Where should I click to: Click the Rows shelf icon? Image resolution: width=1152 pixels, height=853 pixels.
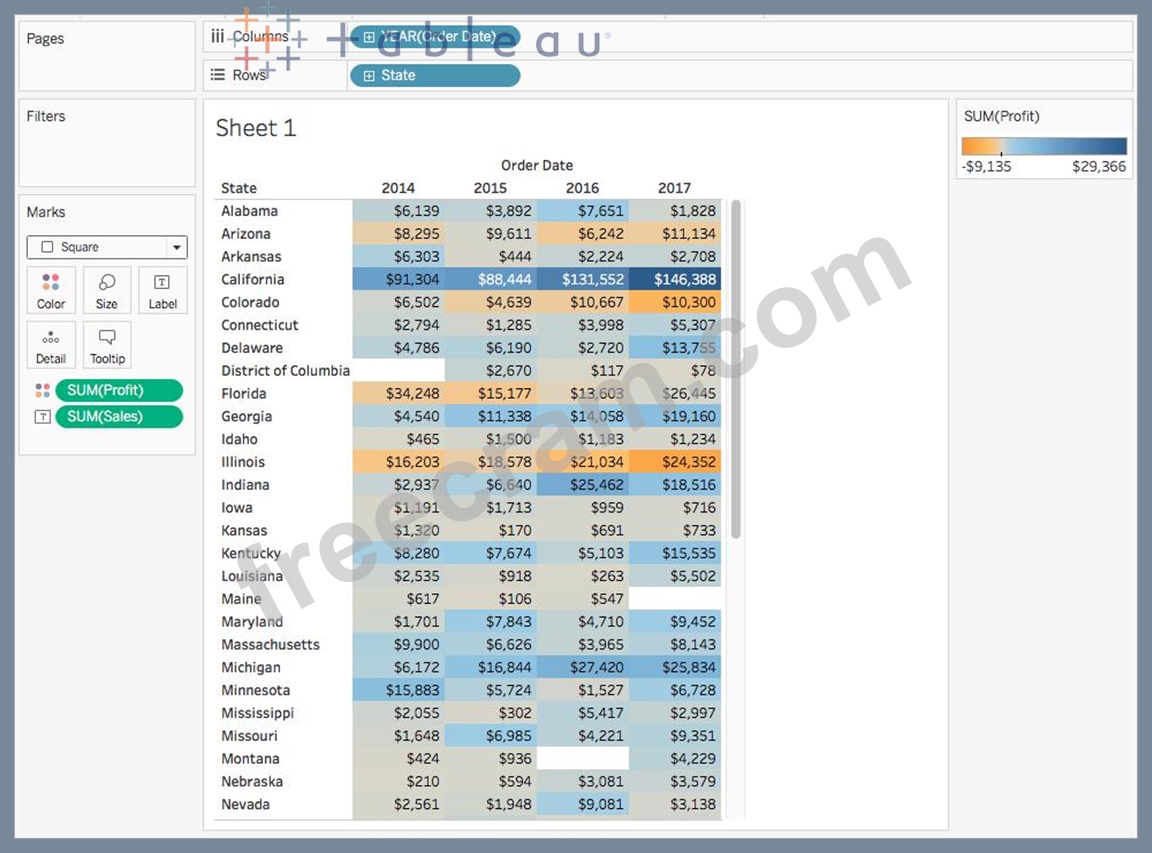(217, 74)
